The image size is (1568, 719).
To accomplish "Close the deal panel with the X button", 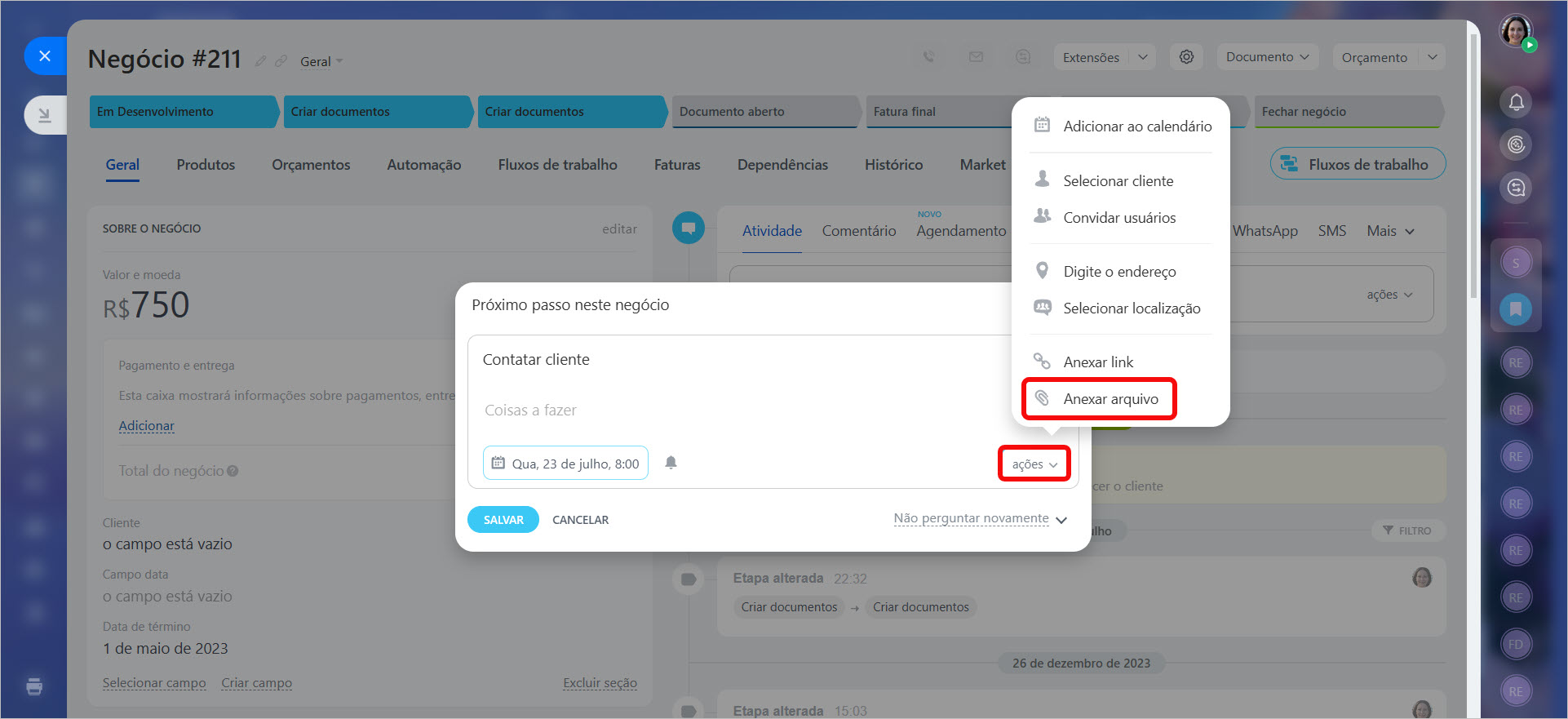I will (45, 55).
